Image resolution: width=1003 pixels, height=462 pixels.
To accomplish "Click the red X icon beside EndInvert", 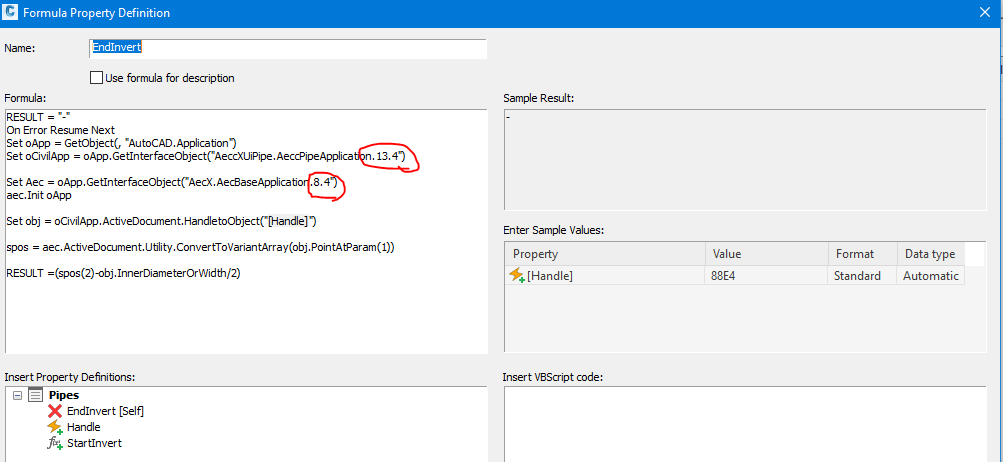I will click(x=55, y=411).
